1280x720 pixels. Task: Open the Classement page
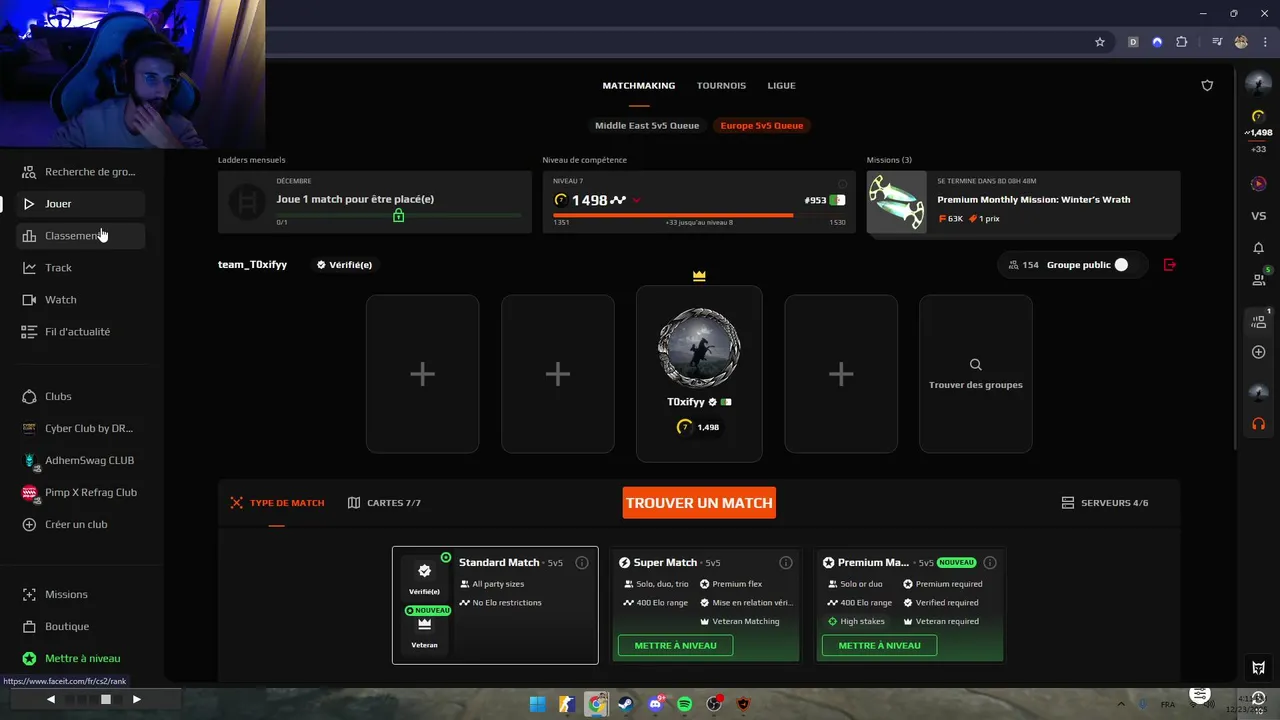click(x=81, y=236)
